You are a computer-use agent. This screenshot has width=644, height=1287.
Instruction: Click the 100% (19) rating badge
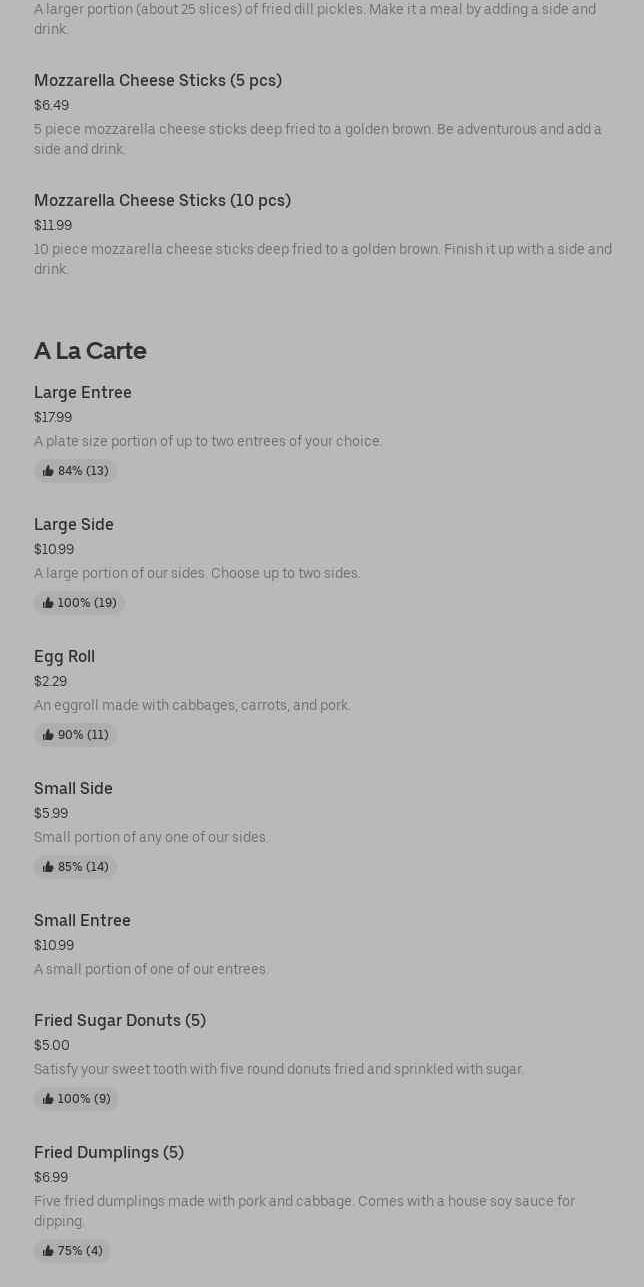pos(79,603)
